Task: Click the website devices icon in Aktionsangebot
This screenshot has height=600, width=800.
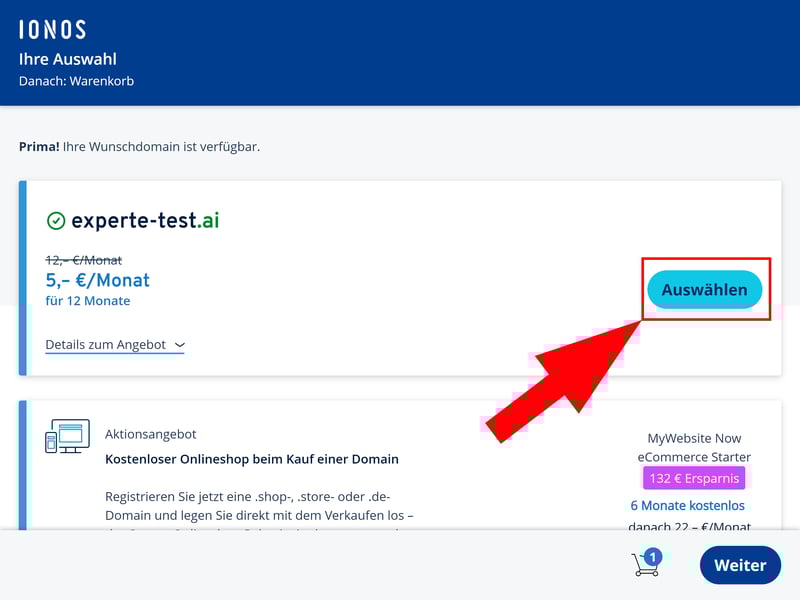Action: (67, 436)
